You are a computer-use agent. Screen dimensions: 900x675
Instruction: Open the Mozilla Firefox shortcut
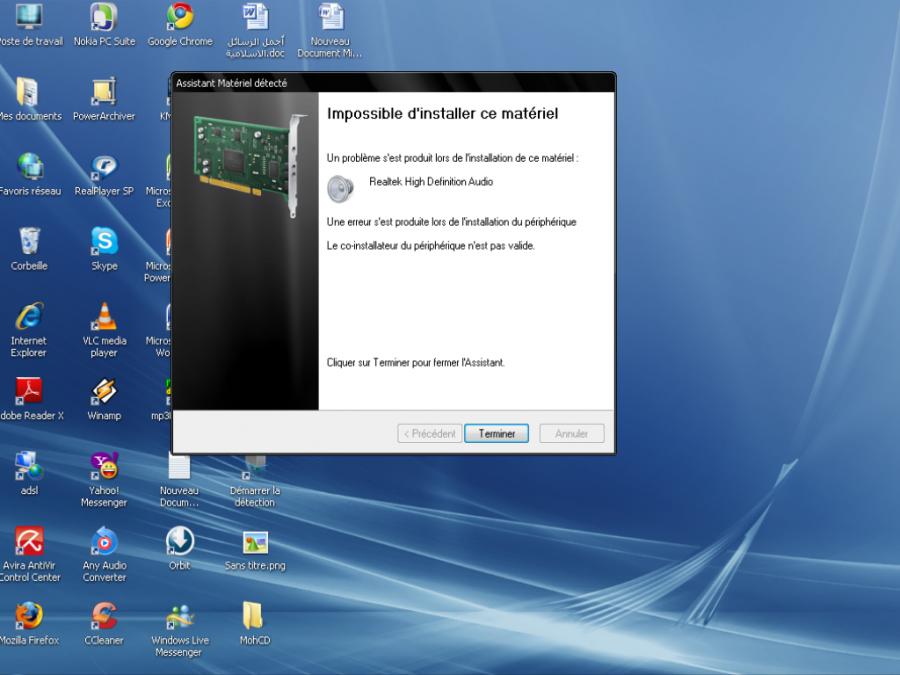pos(29,616)
